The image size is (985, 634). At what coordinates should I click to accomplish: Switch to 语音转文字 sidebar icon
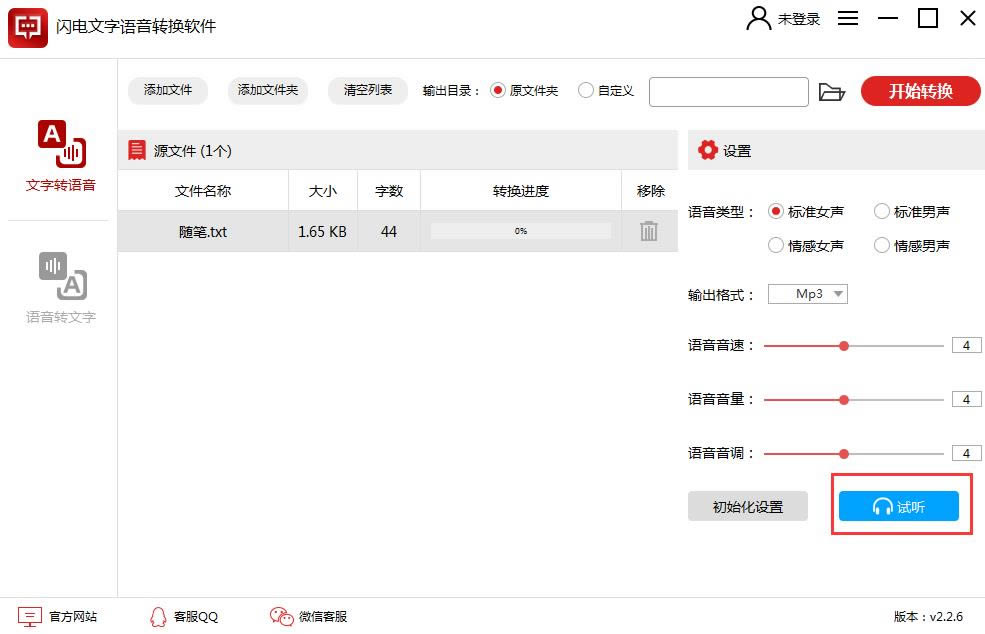(63, 275)
